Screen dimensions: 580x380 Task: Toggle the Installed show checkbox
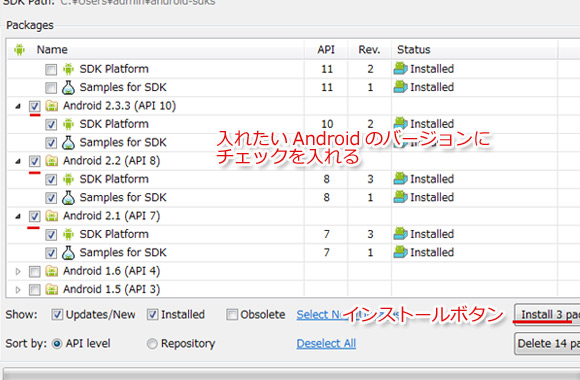click(x=152, y=315)
